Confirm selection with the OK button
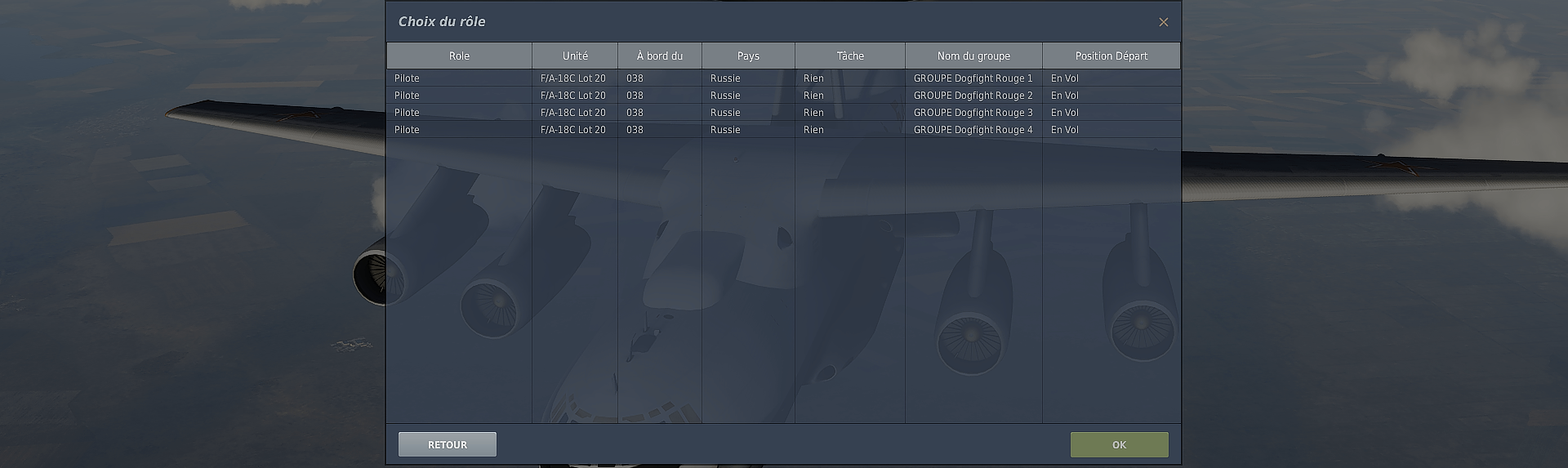Screen dimensions: 1568x468 1119,444
